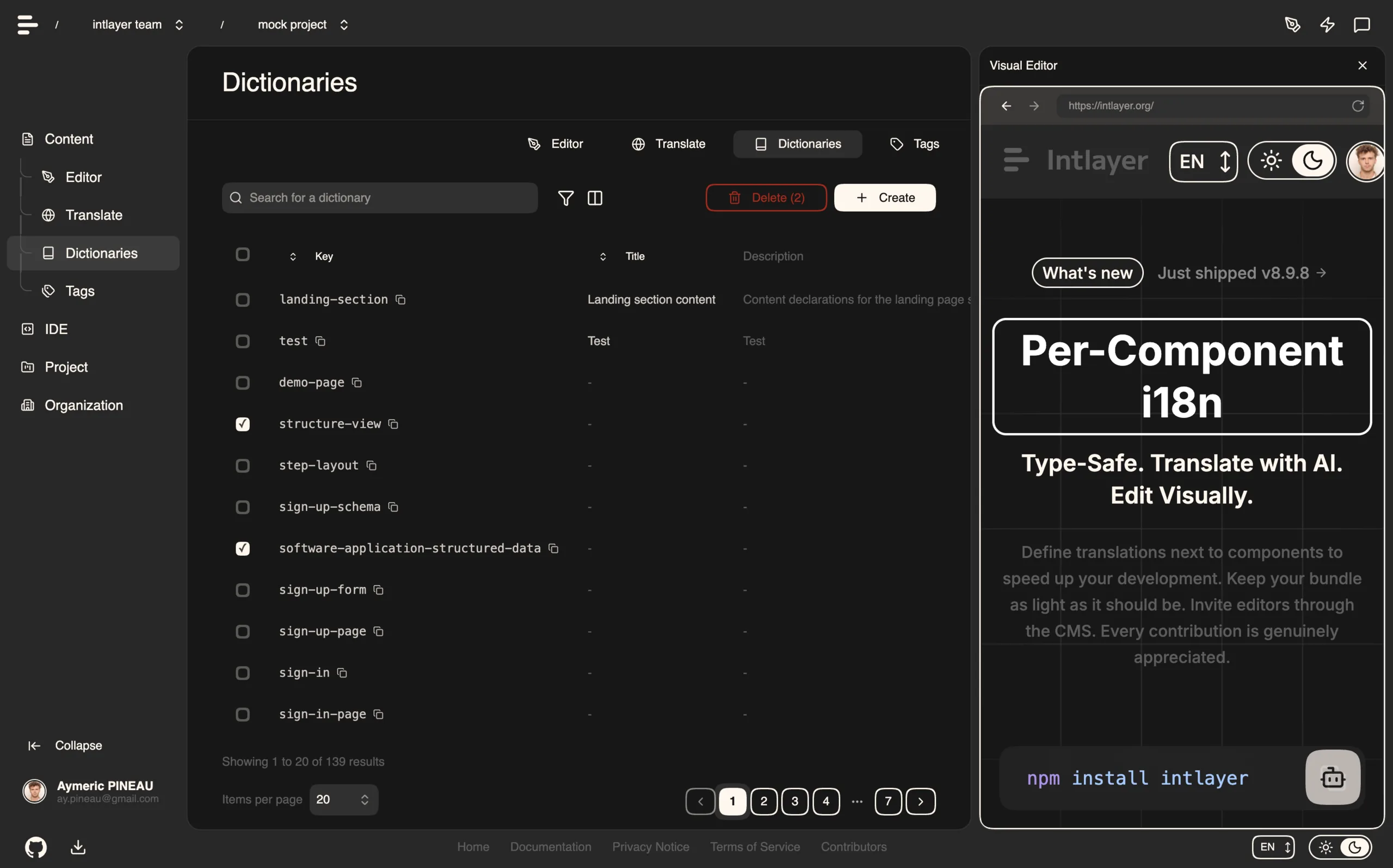Check the step-layout row checkbox
1393x868 pixels.
coord(243,465)
